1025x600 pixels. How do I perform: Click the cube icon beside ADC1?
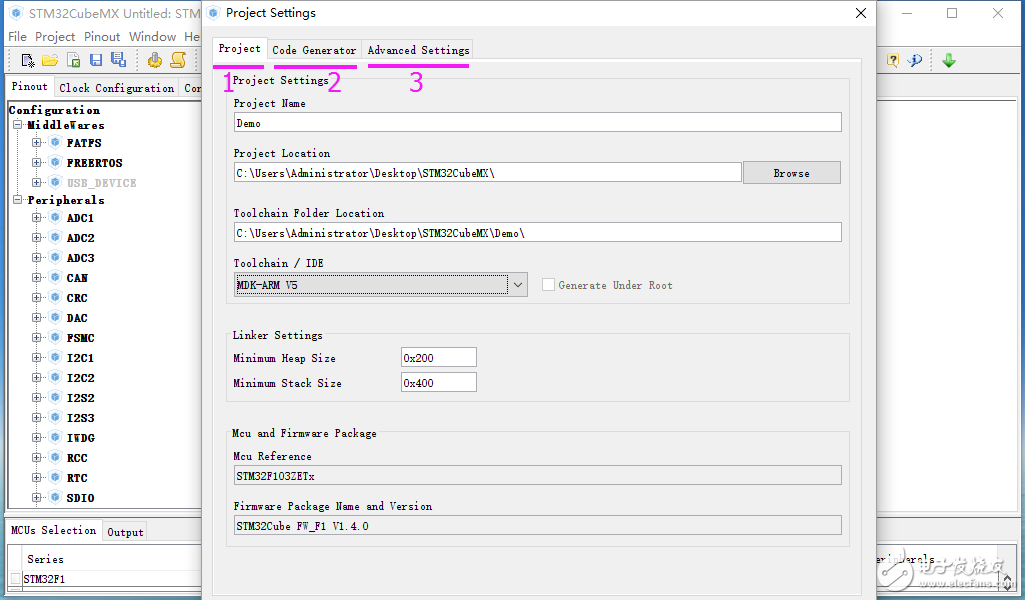coord(56,218)
